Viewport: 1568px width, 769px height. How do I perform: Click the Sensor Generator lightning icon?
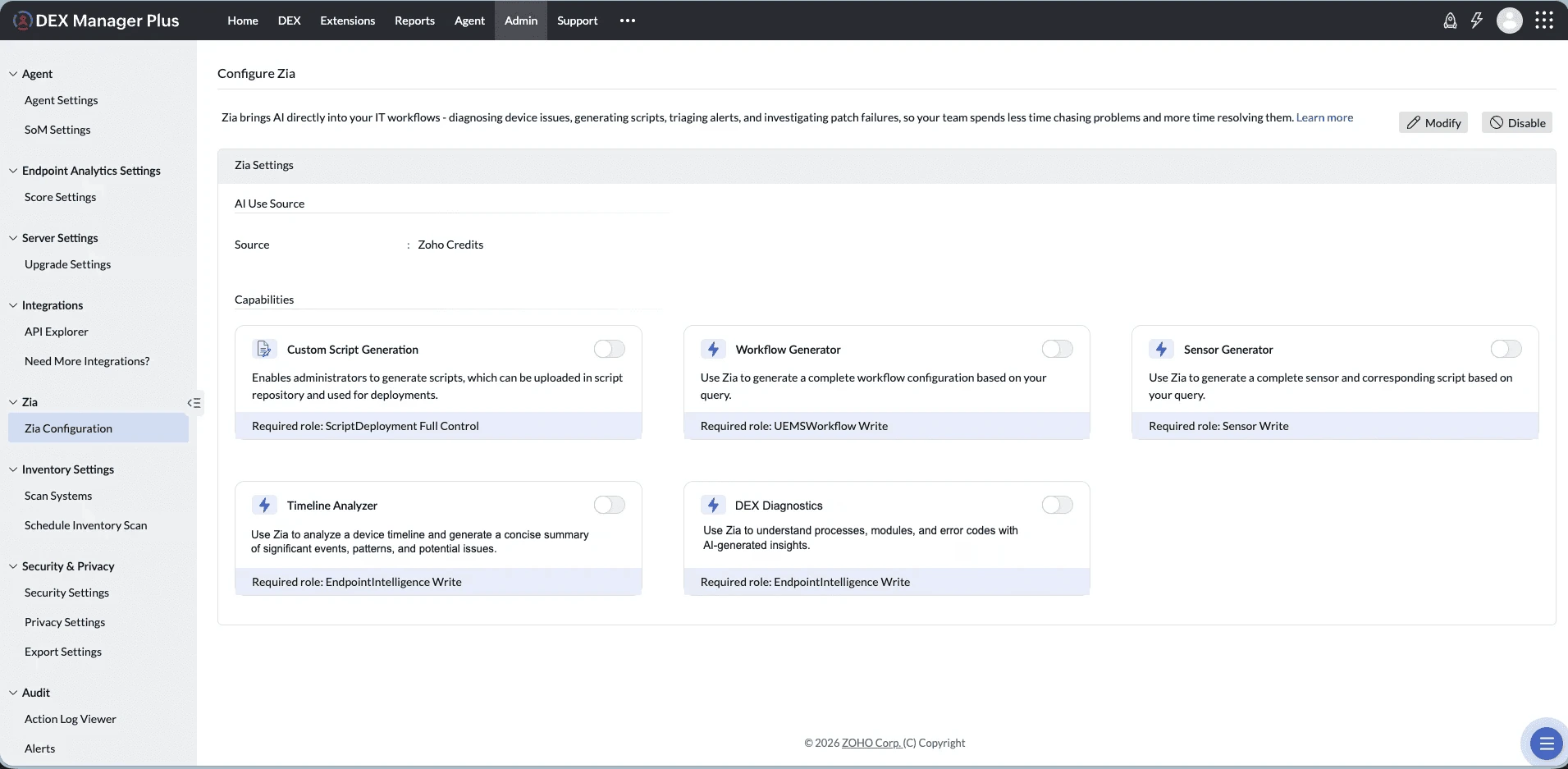tap(1161, 349)
